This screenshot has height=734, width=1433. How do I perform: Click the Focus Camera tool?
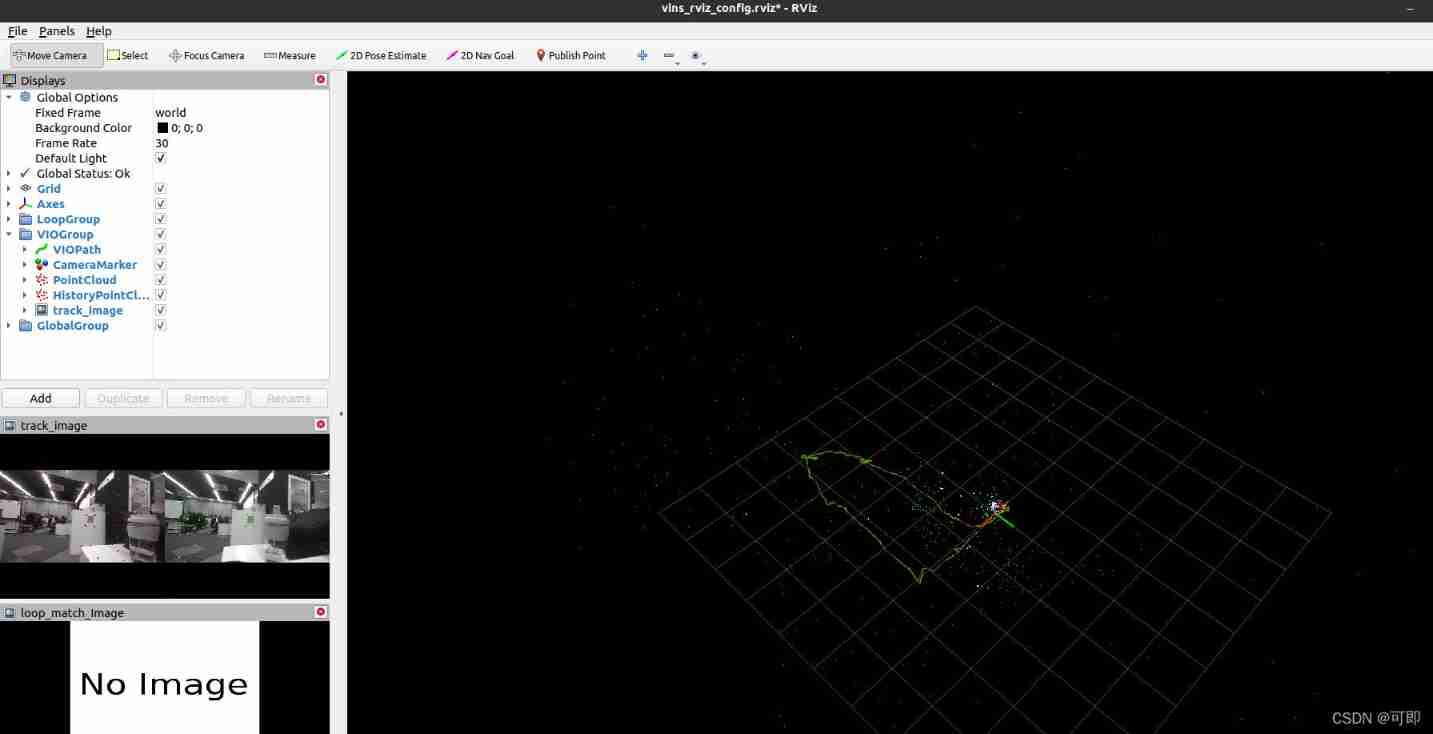pos(206,55)
